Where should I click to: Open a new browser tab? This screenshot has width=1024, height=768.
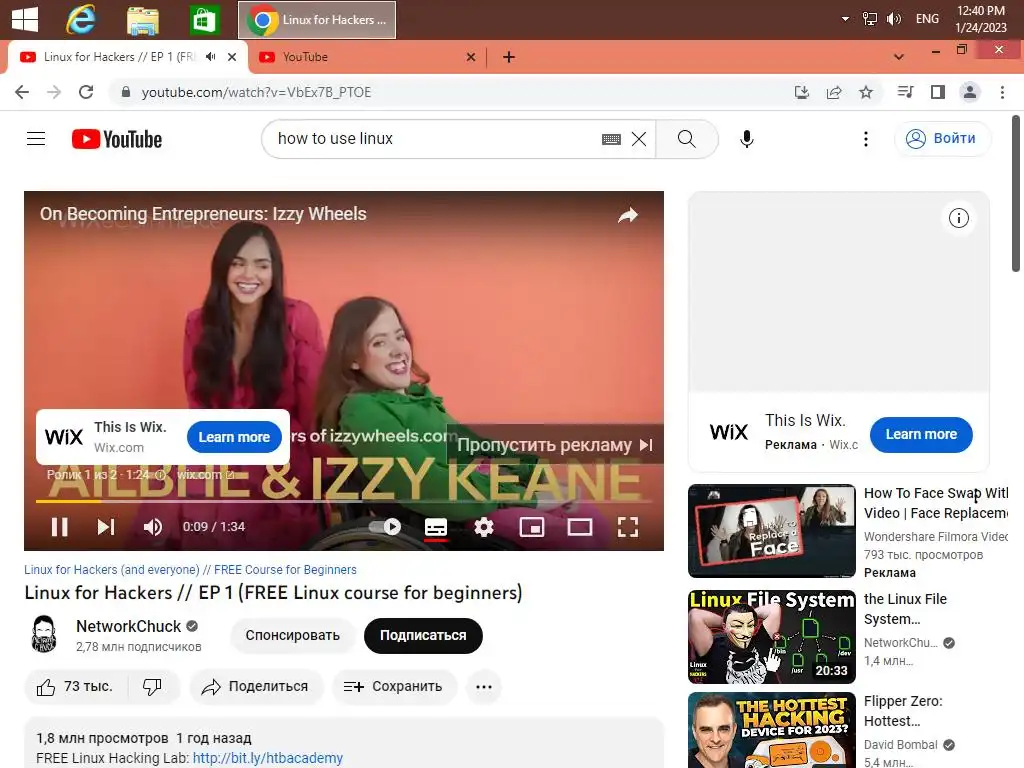point(509,57)
